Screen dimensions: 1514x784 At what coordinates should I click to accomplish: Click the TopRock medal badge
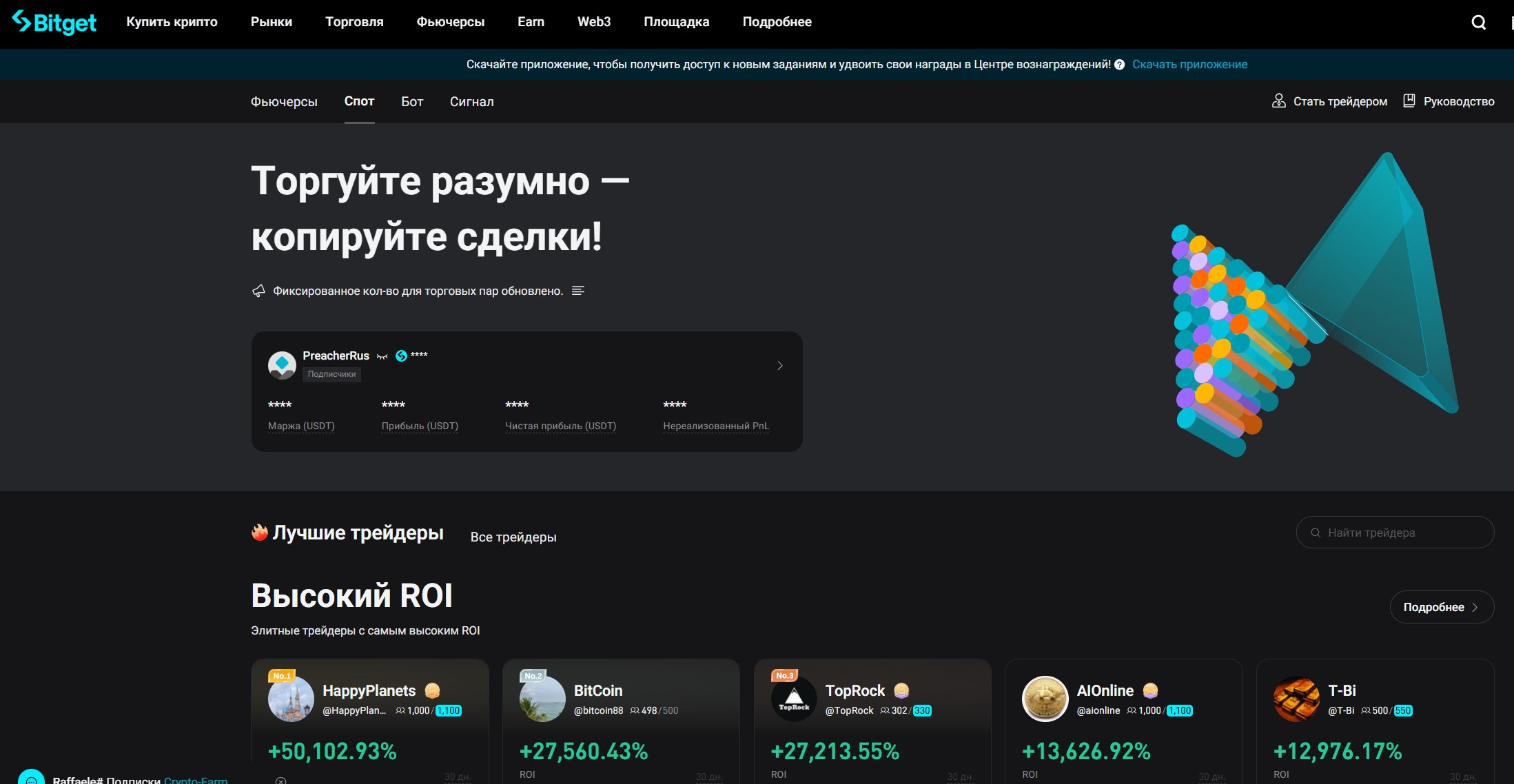point(901,690)
